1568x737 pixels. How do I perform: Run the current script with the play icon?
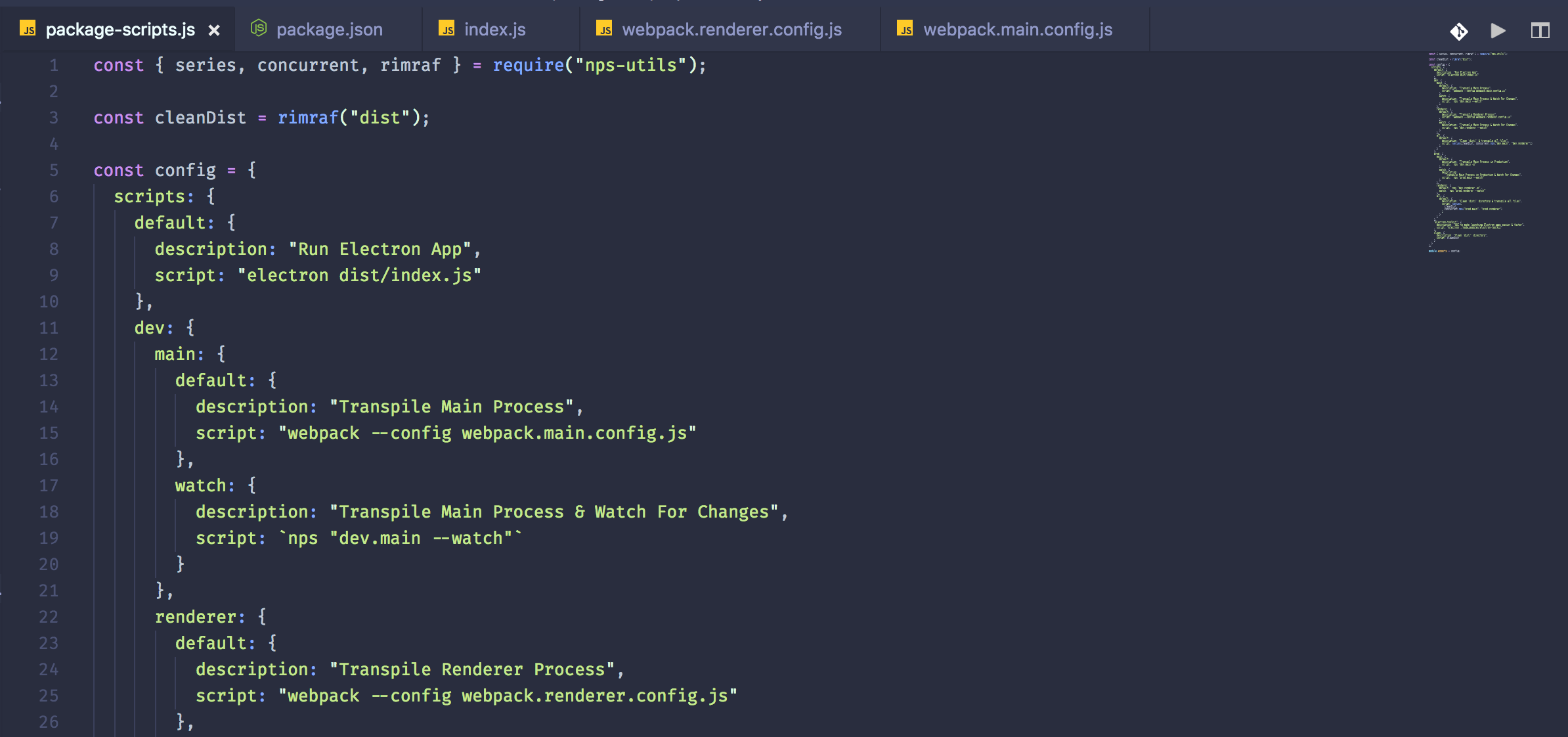pyautogui.click(x=1498, y=30)
